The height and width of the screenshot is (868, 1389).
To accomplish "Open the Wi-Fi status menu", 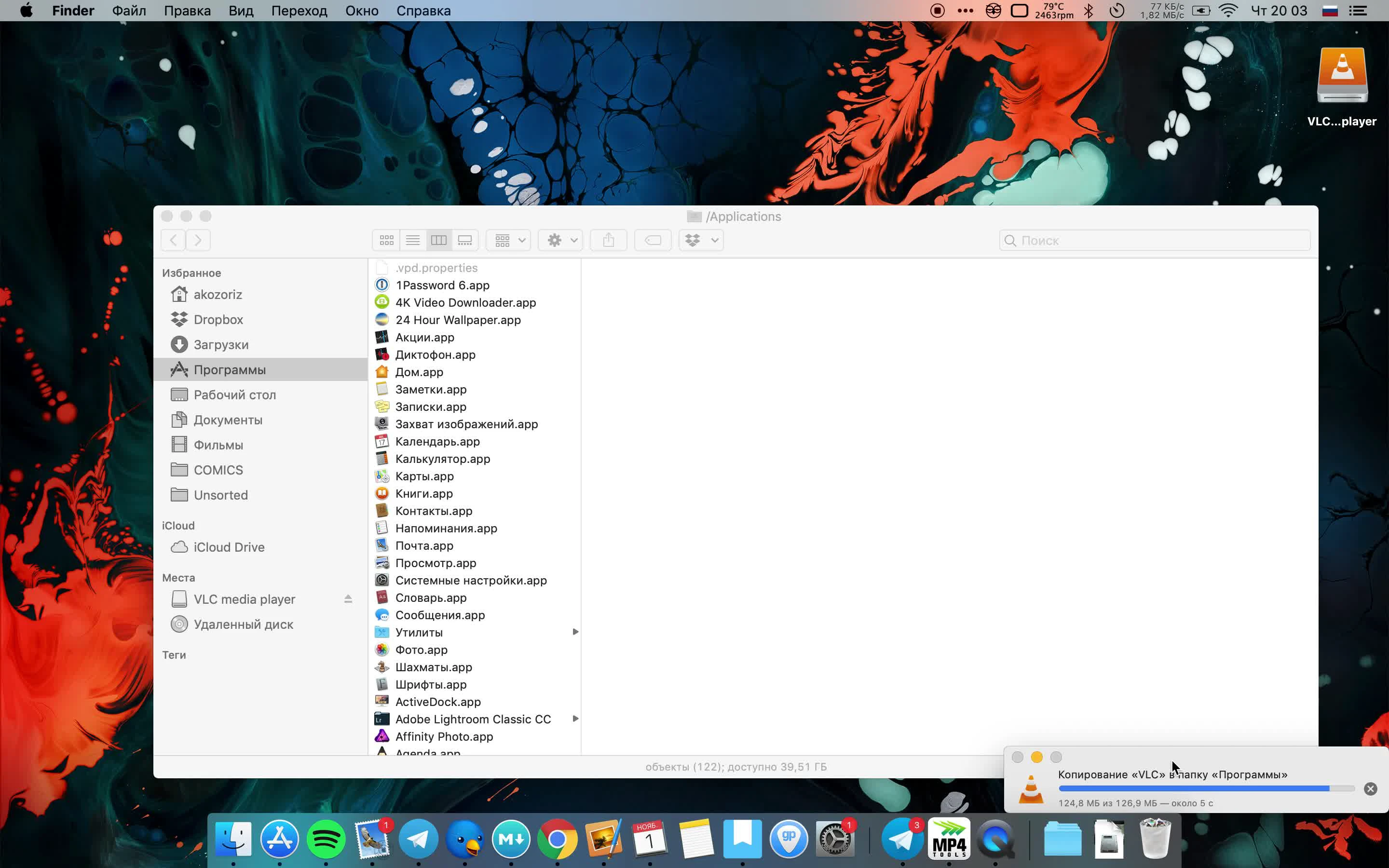I will tap(1228, 11).
